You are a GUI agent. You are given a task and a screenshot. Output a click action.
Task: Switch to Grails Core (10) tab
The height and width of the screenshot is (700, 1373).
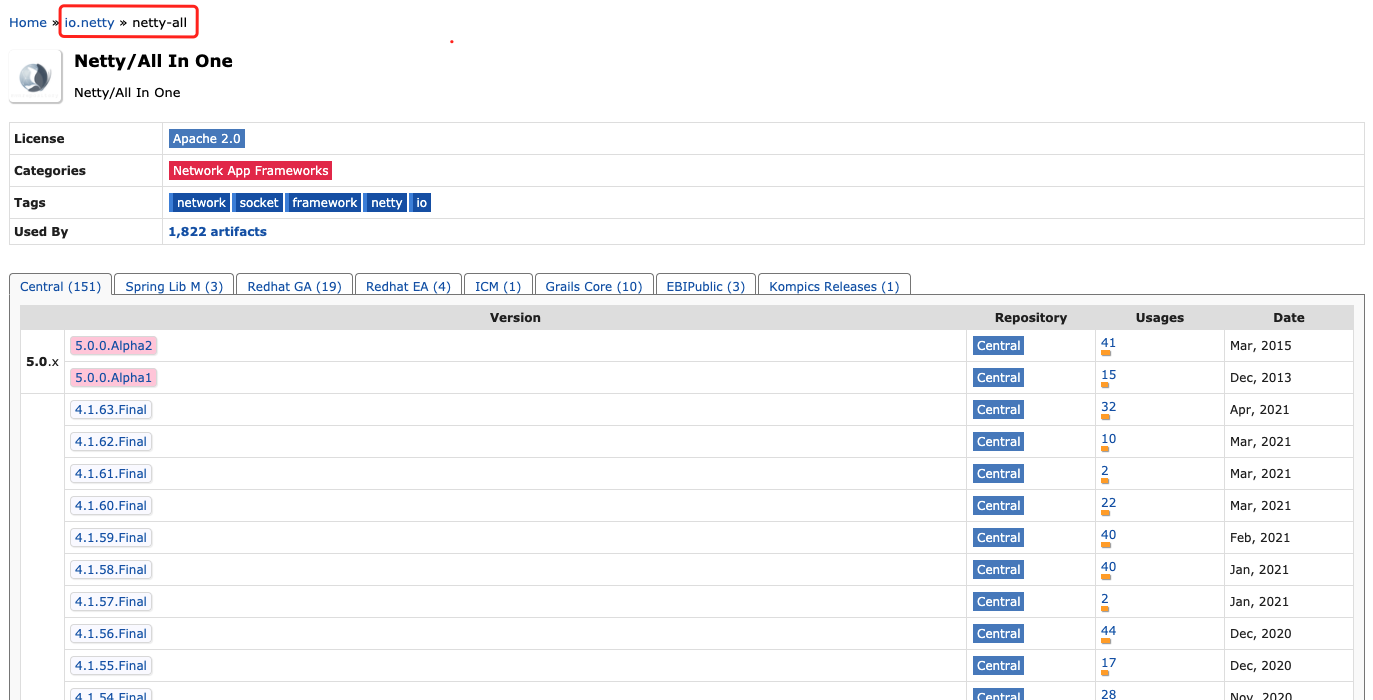tap(594, 286)
